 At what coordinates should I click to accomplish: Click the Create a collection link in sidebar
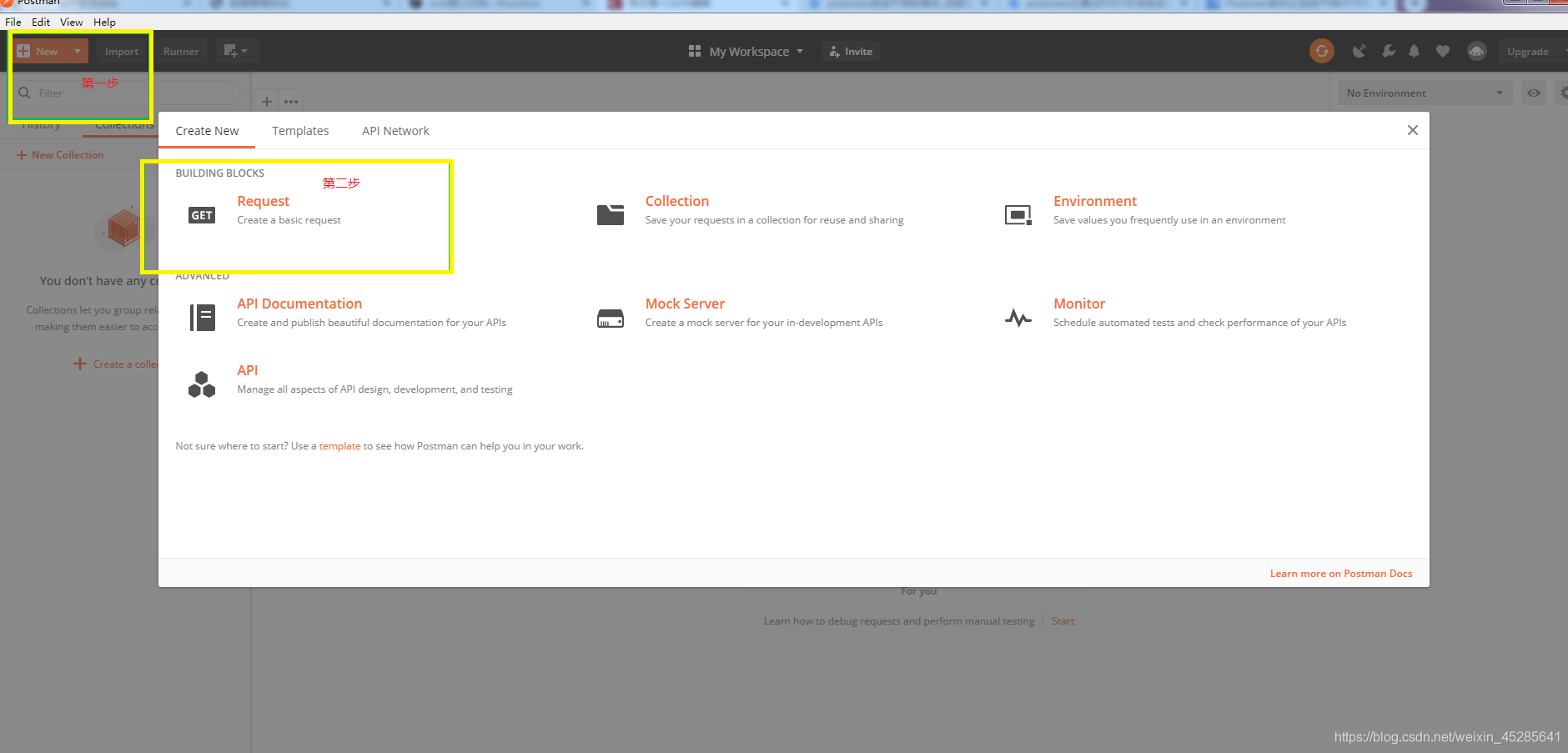point(116,364)
